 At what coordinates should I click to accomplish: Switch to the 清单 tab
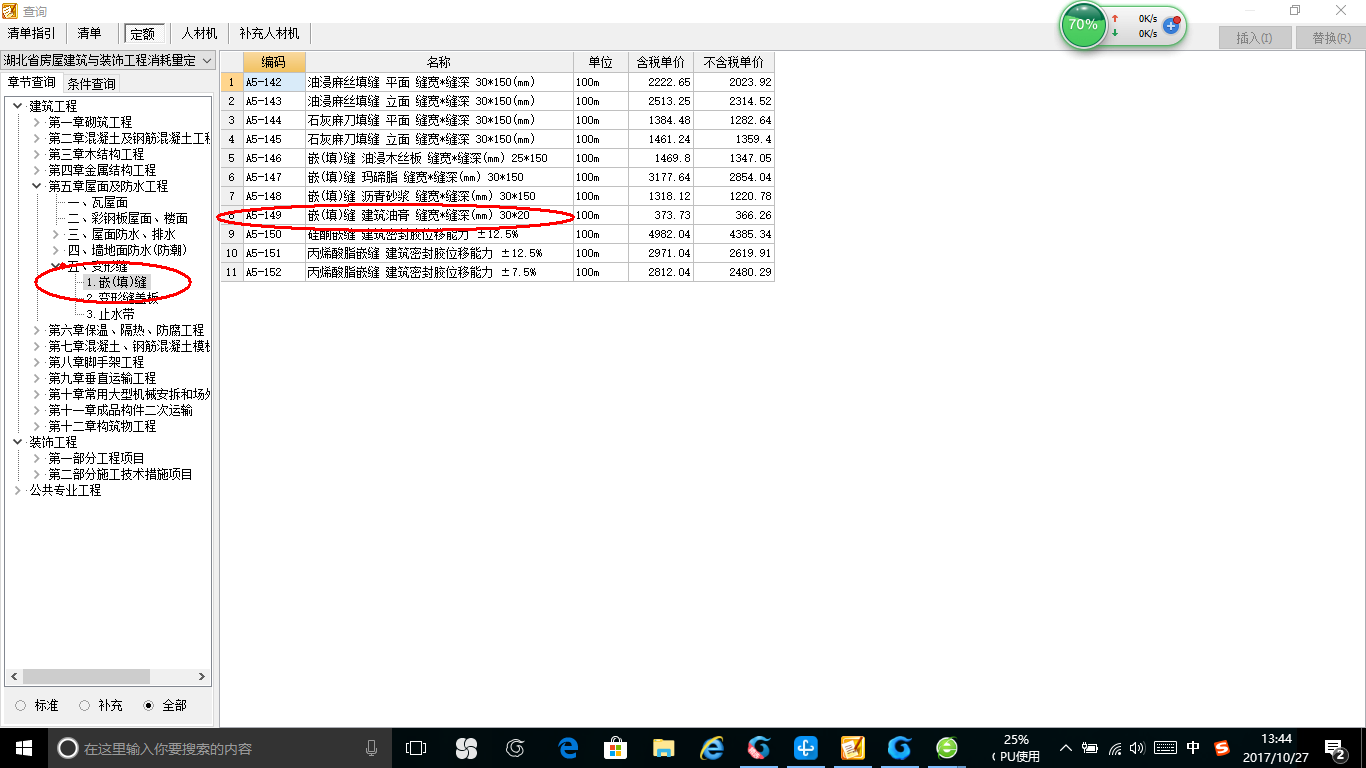[90, 34]
